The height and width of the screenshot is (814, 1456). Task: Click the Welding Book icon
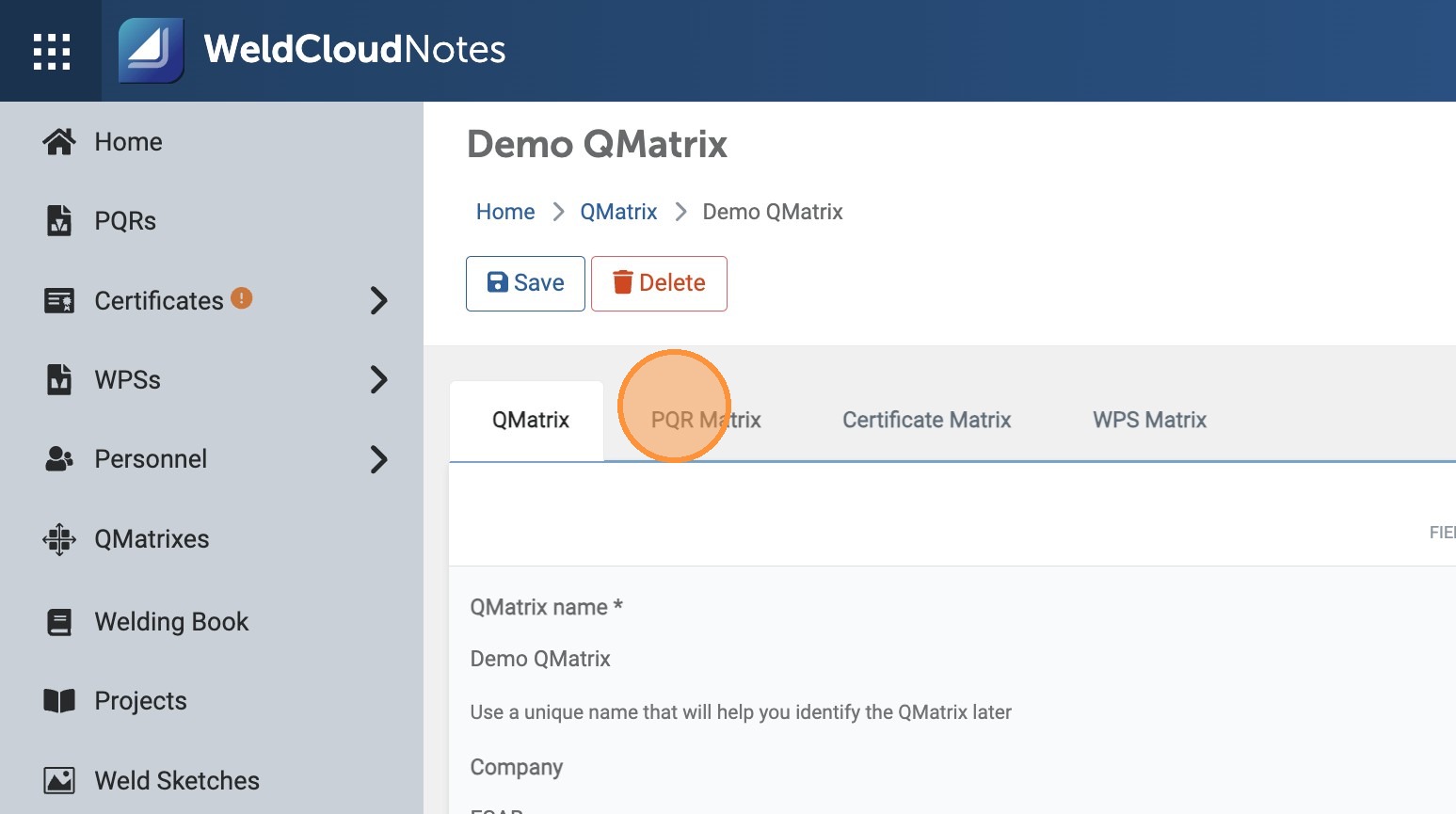pos(59,622)
